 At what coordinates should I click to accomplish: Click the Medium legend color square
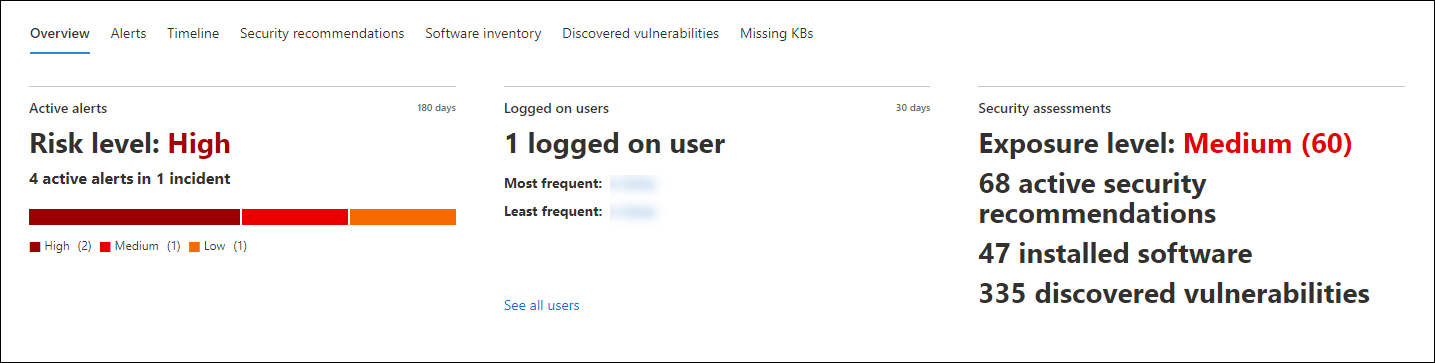coord(105,246)
